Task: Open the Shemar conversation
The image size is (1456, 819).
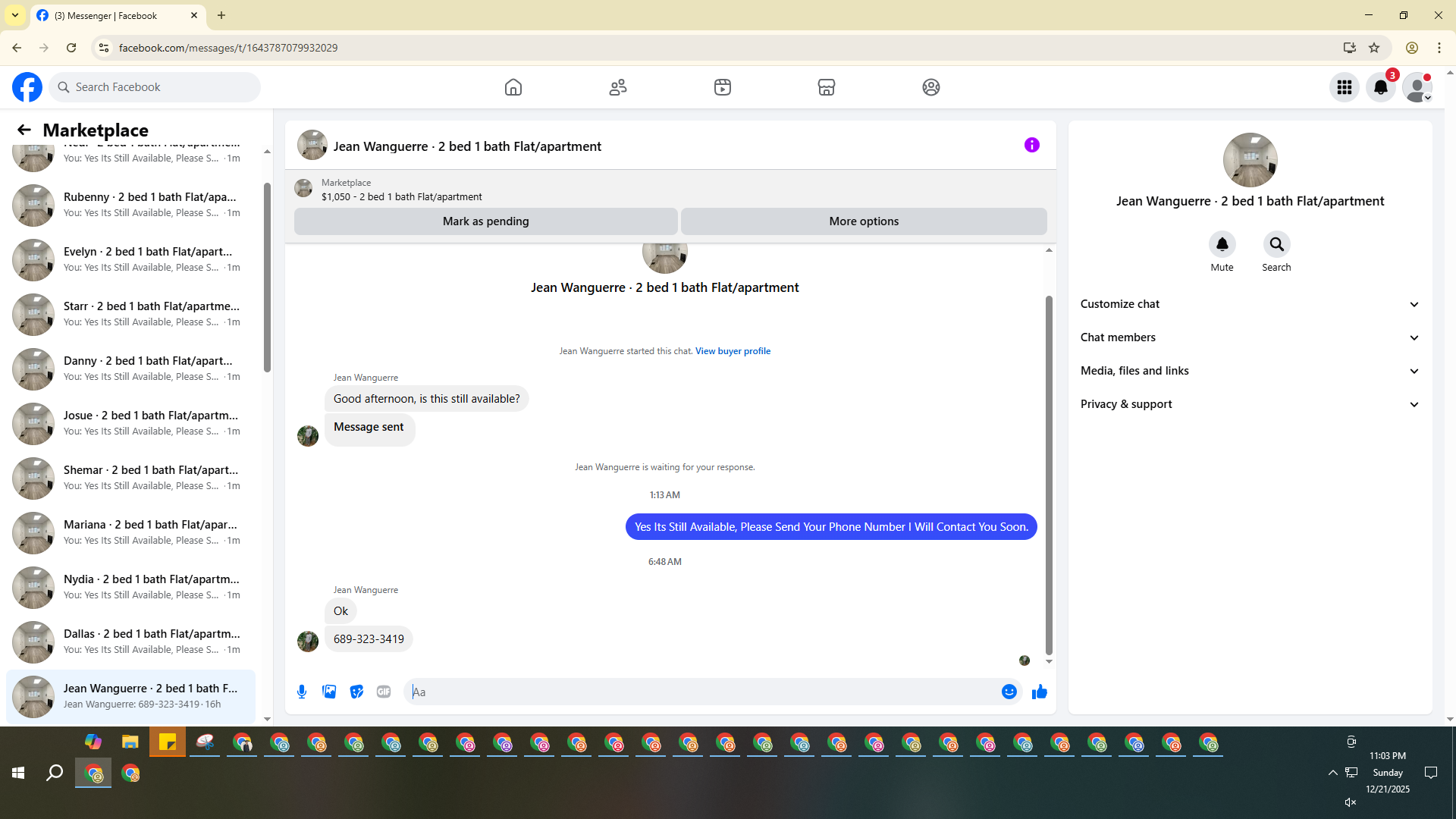Action: (x=130, y=479)
